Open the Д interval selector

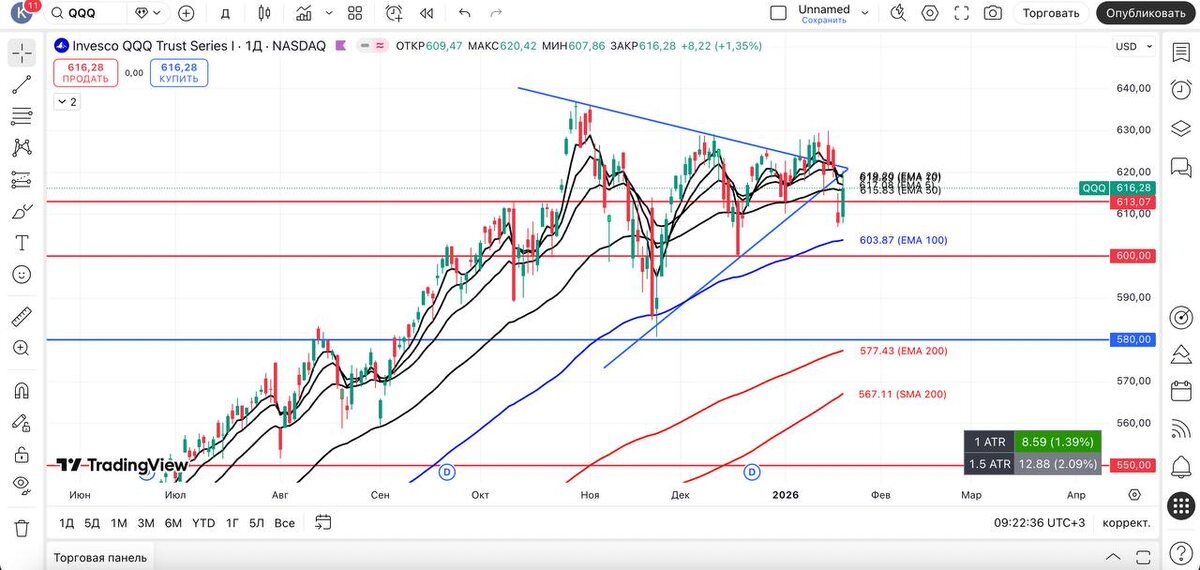(x=225, y=13)
